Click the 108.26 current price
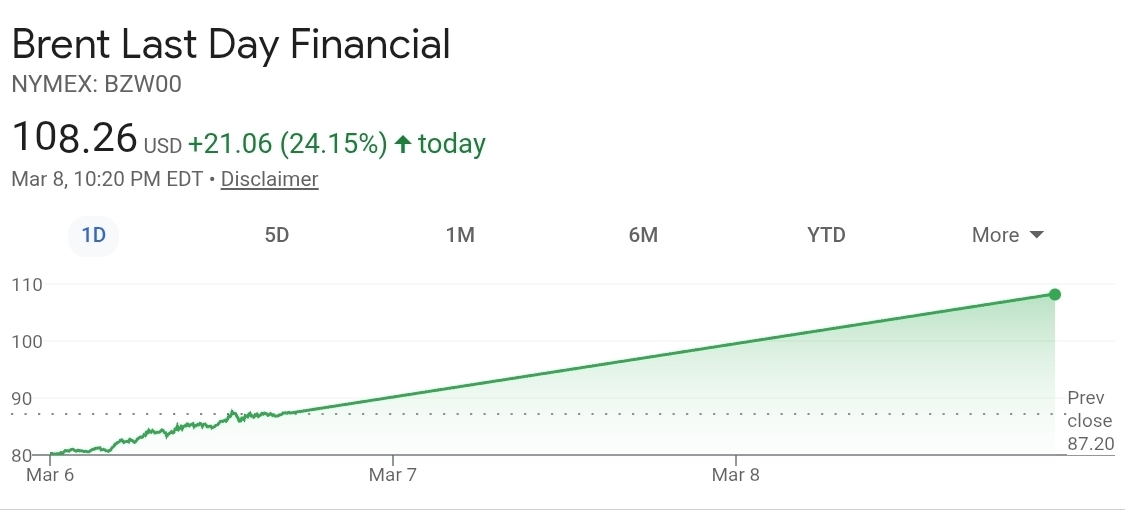1125x522 pixels. (74, 138)
